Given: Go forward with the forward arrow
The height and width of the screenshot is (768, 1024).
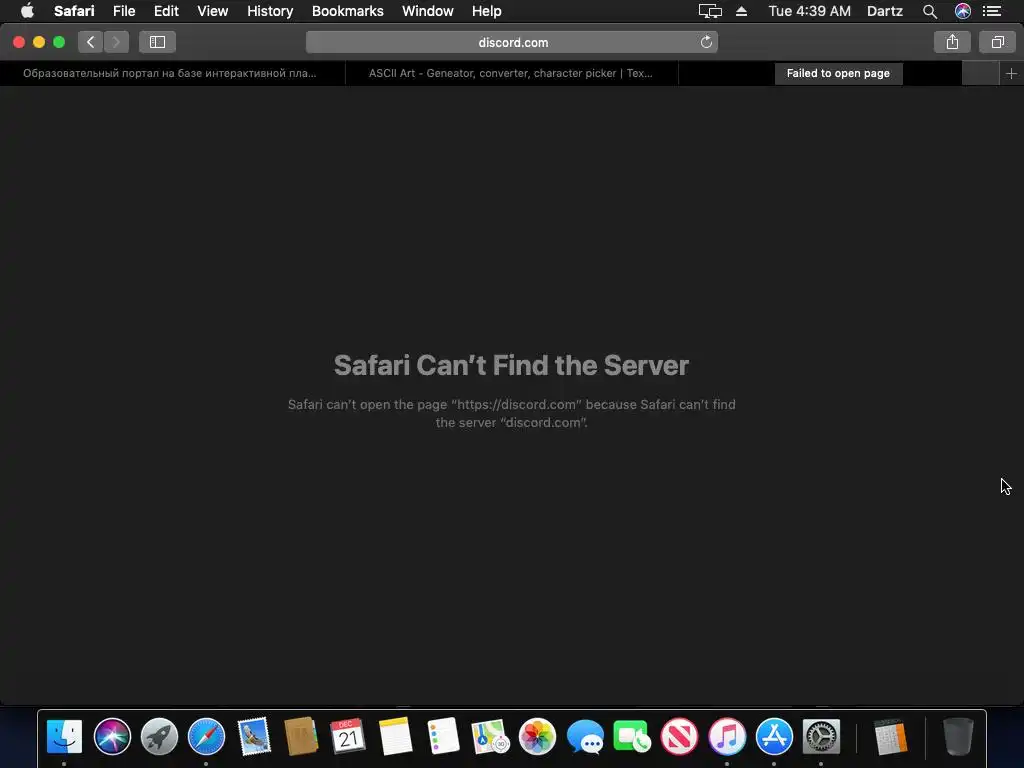Looking at the screenshot, I should (116, 42).
